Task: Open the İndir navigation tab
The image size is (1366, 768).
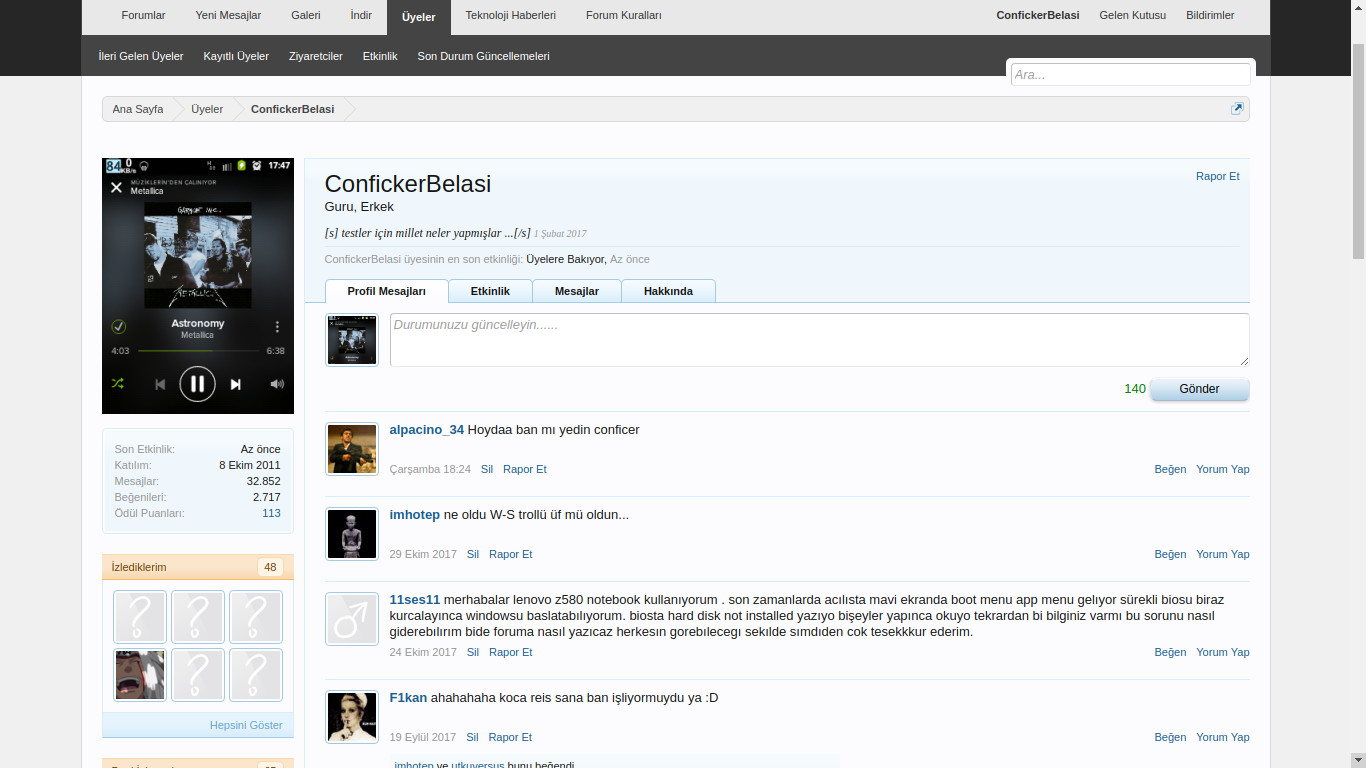Action: (x=361, y=16)
